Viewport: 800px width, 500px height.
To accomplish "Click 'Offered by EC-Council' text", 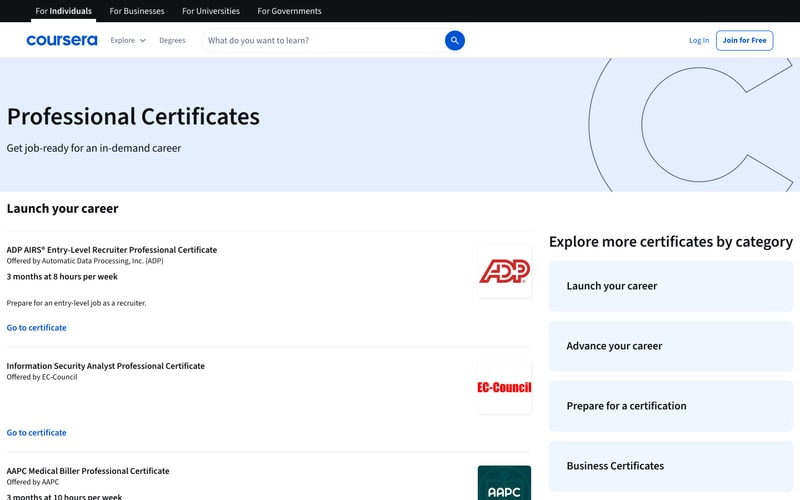I will point(42,377).
